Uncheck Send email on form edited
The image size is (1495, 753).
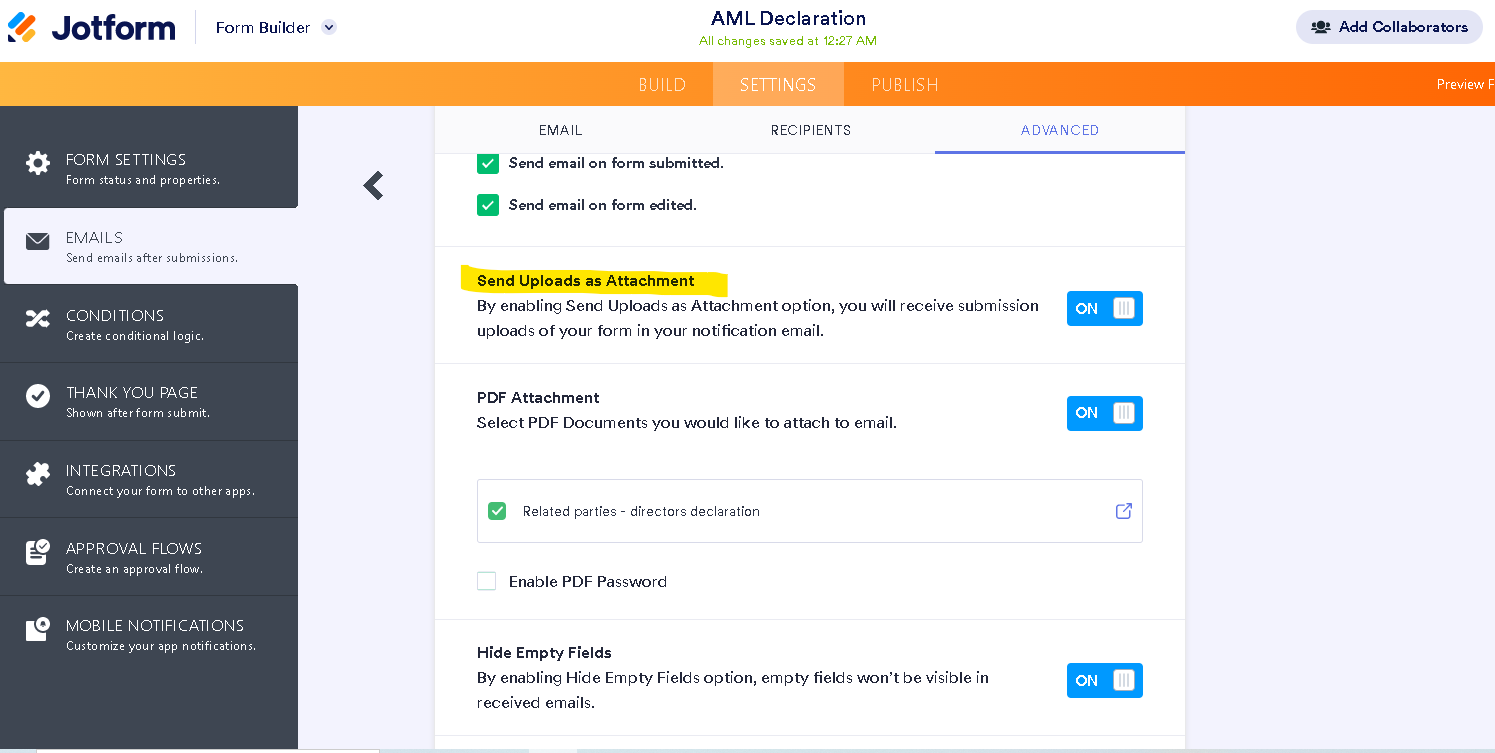[487, 205]
